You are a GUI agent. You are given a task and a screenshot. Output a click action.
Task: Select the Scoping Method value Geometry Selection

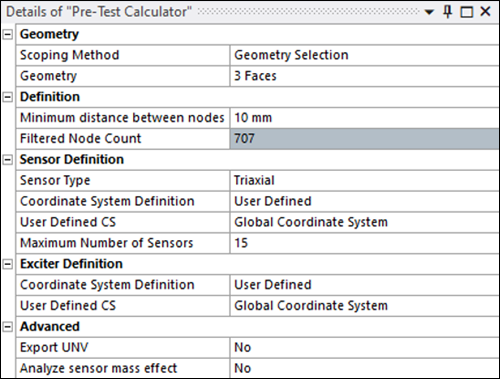coord(364,55)
